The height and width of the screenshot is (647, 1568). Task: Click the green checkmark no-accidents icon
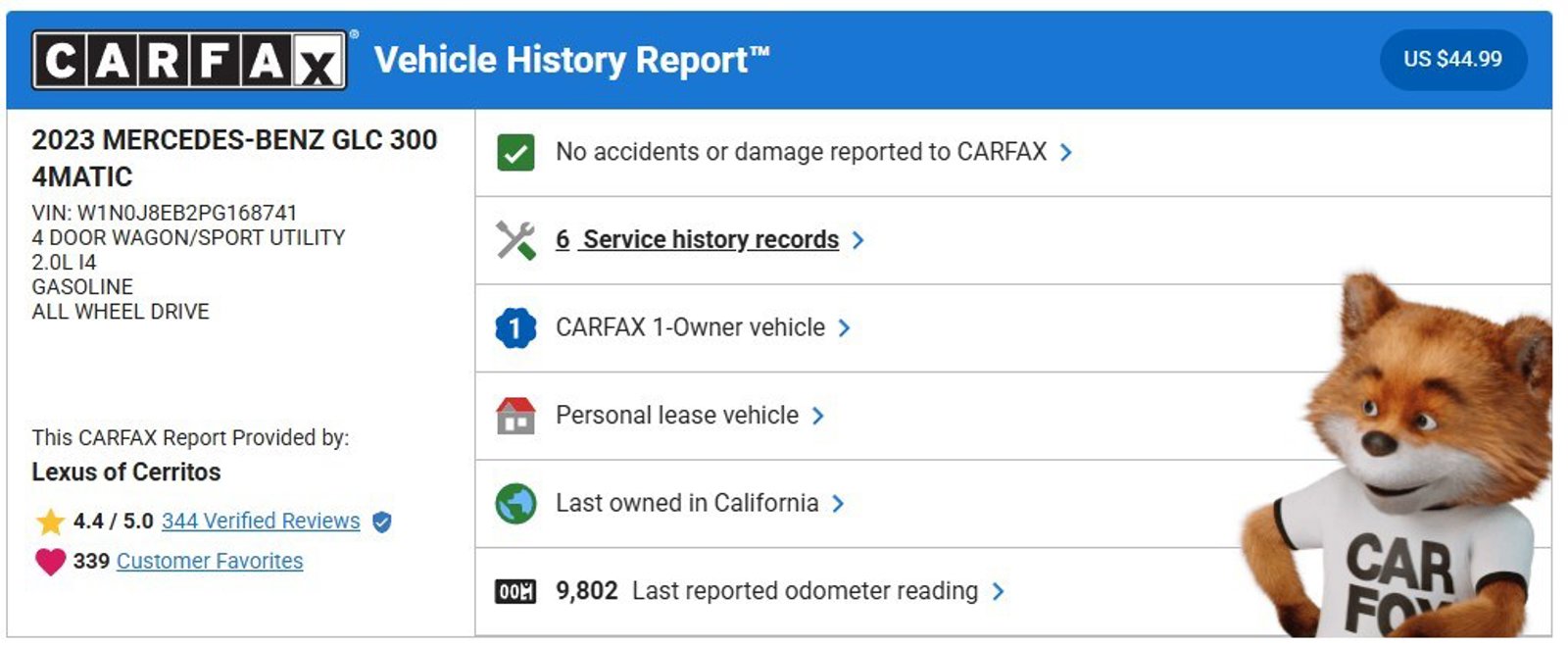click(515, 153)
